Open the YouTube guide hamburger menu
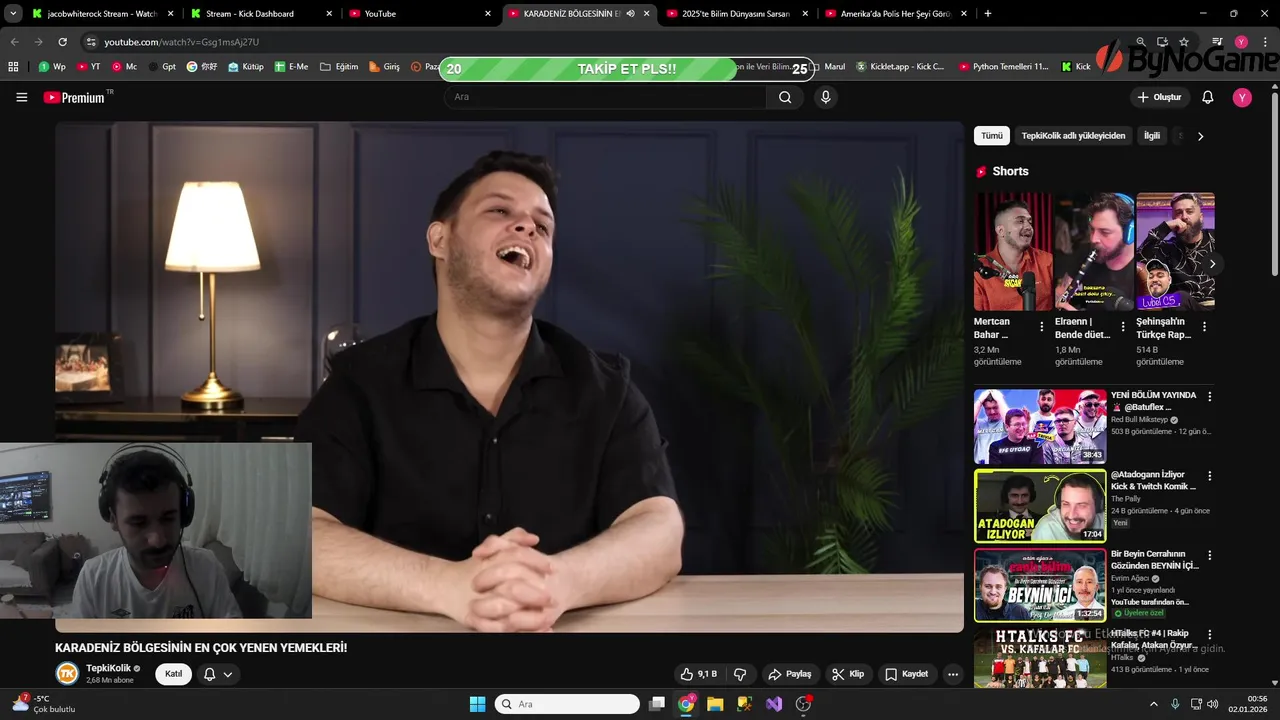The width and height of the screenshot is (1280, 720). [22, 97]
